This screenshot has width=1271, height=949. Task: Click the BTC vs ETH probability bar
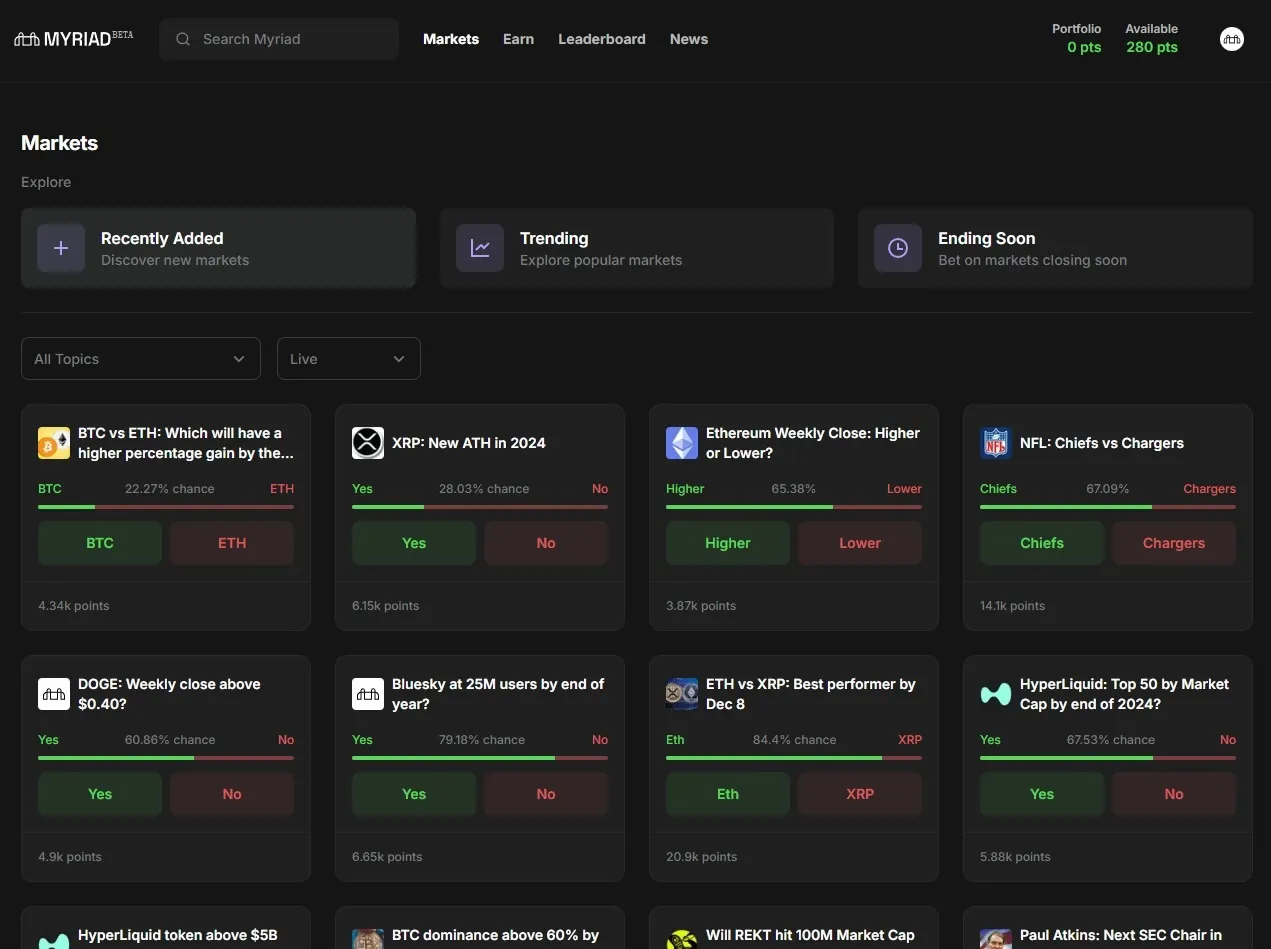[x=166, y=507]
